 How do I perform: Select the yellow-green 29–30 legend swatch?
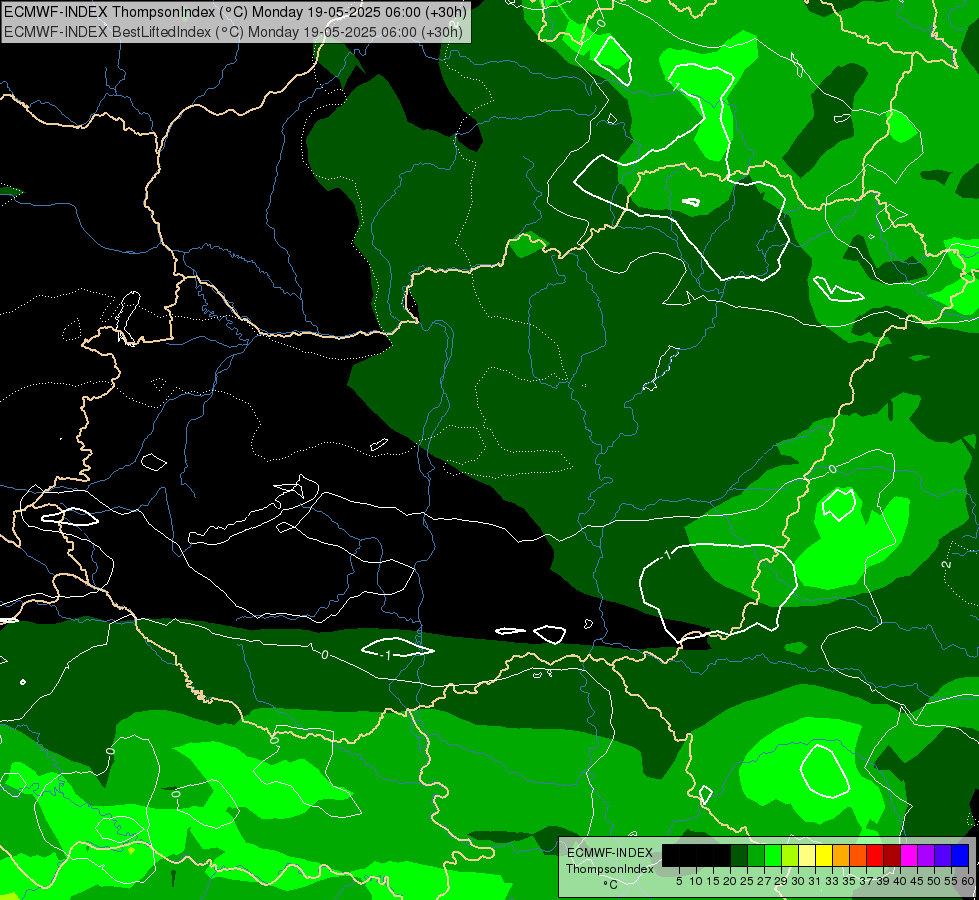coord(790,855)
